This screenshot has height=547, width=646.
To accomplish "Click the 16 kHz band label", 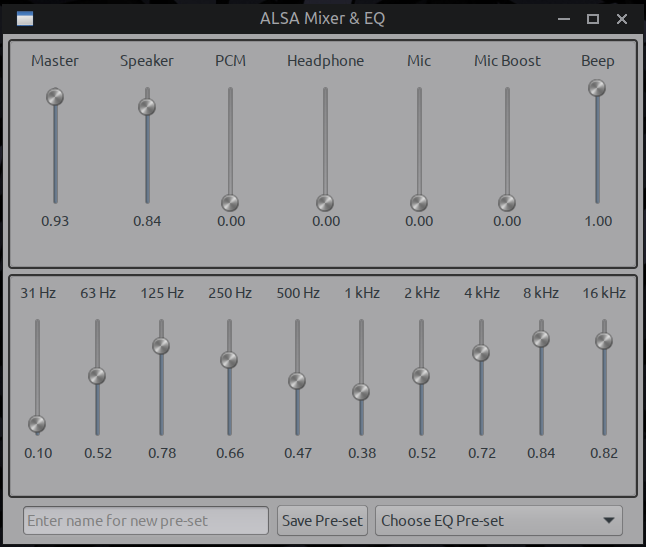I will (604, 293).
